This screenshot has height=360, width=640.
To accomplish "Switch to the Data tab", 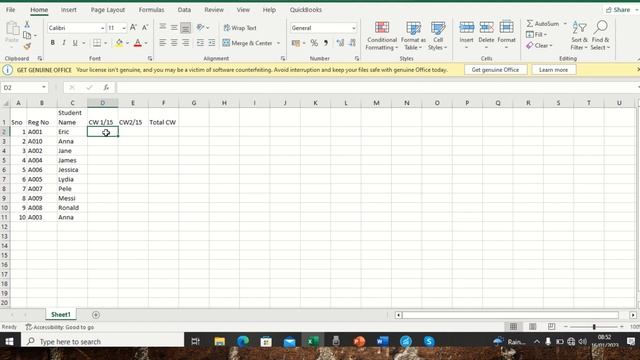I will (x=184, y=10).
